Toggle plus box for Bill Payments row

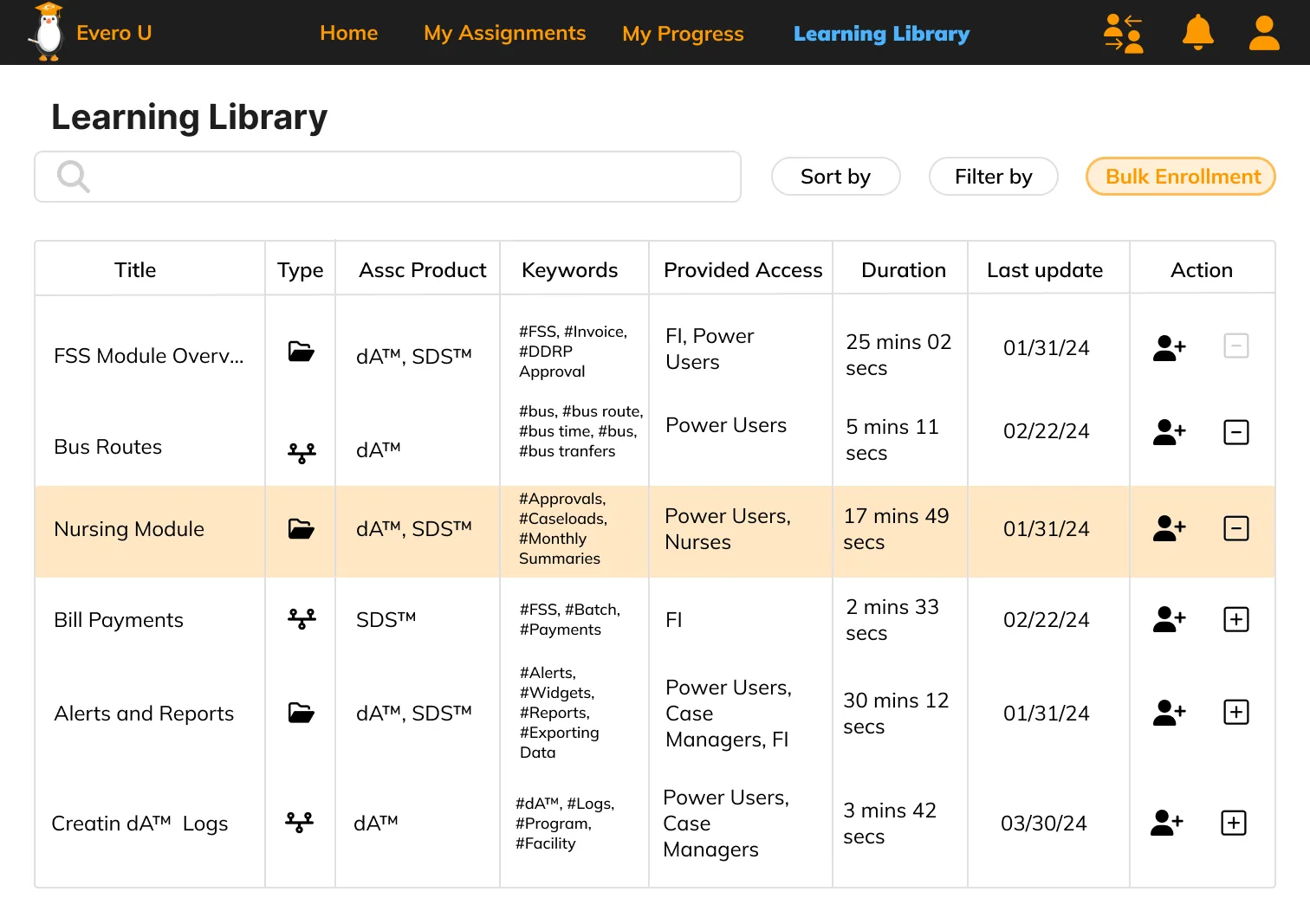1236,619
